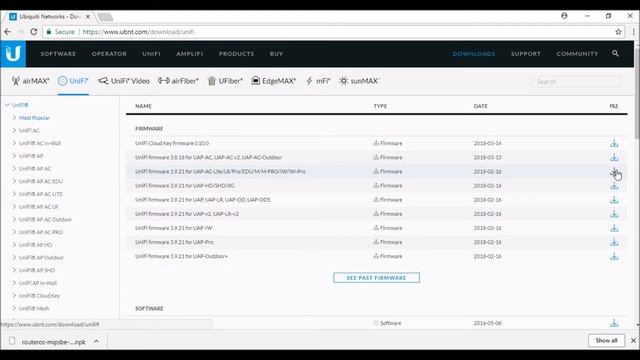Download firmware for UAP-AC-Lite/LR/Pro/EDU file

[614, 171]
